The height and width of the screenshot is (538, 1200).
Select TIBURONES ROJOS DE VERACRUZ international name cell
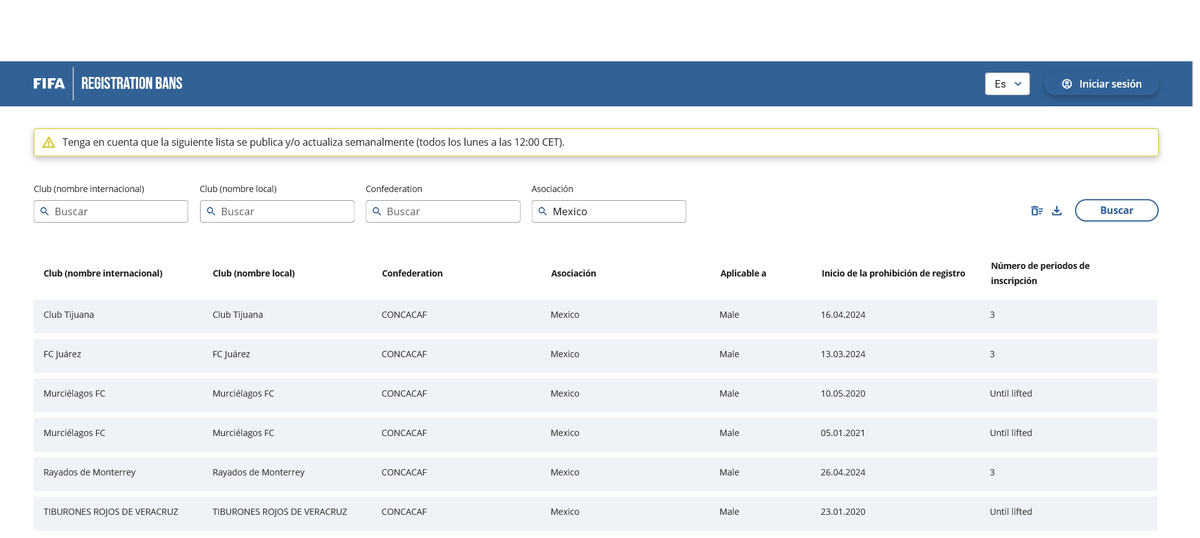coord(111,512)
